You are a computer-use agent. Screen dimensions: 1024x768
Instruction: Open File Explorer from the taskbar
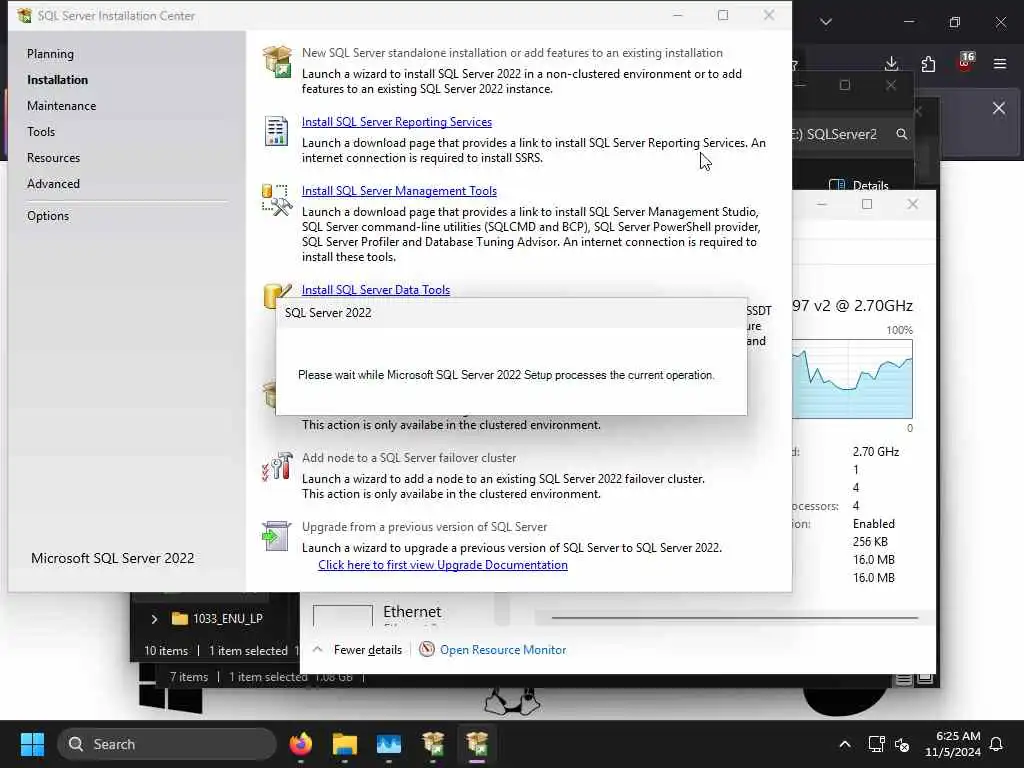[x=344, y=744]
